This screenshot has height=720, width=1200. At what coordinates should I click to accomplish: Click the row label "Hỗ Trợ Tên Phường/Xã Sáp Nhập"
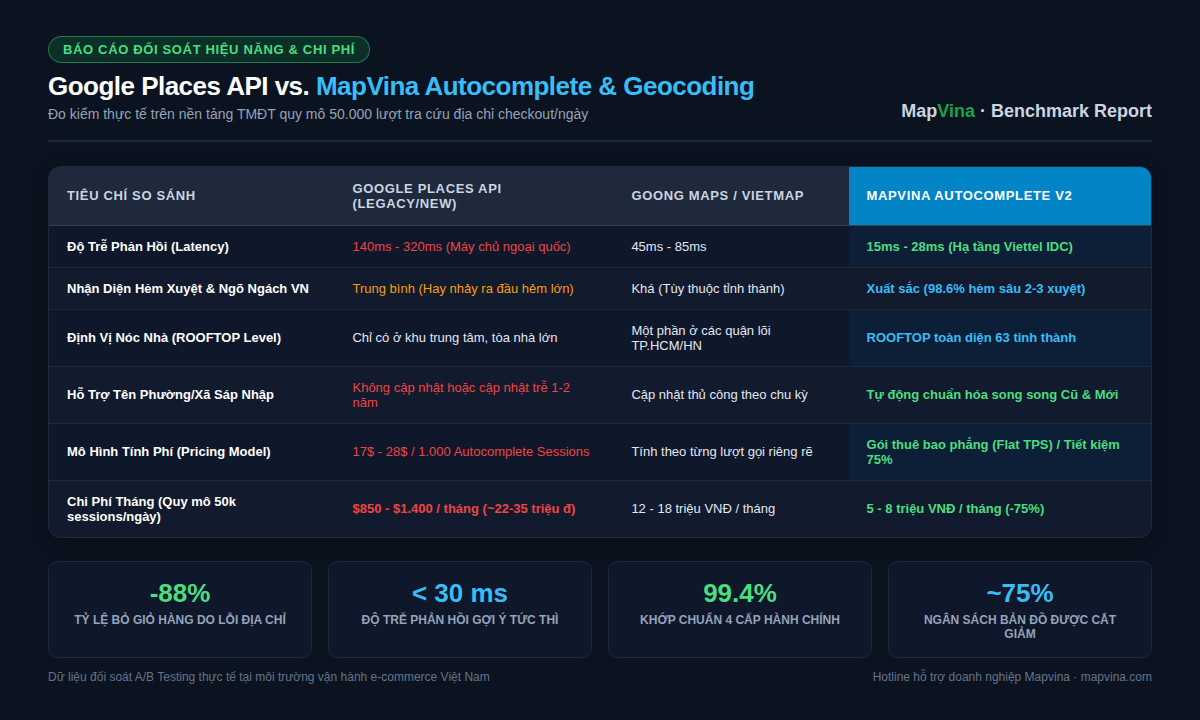[170, 395]
